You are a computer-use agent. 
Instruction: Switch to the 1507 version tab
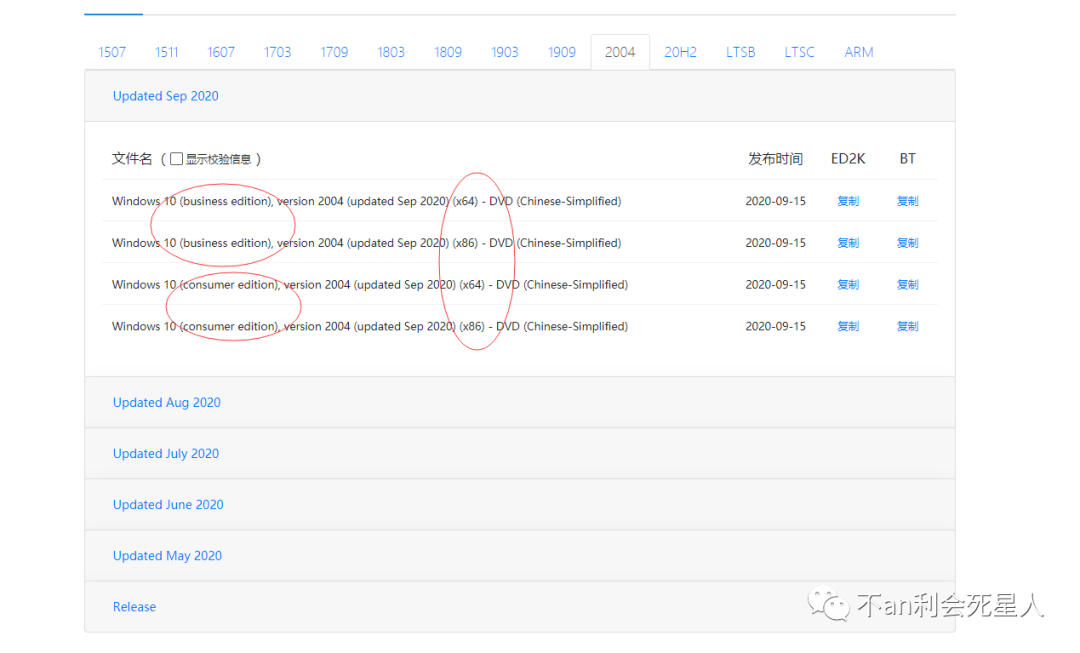pyautogui.click(x=112, y=52)
